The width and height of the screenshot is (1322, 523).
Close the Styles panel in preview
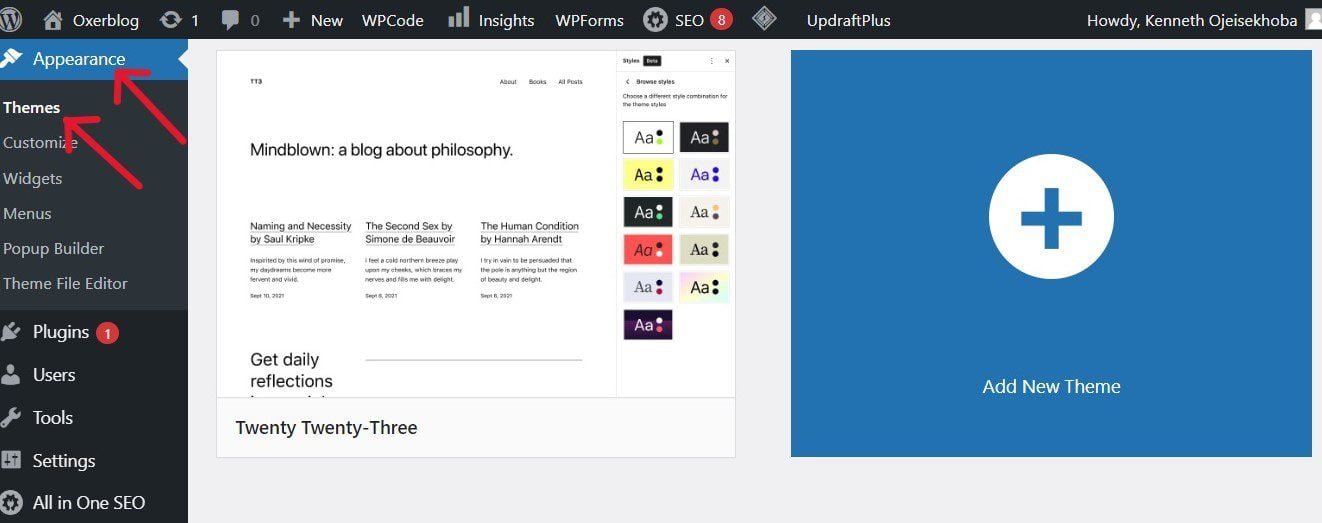(x=727, y=61)
